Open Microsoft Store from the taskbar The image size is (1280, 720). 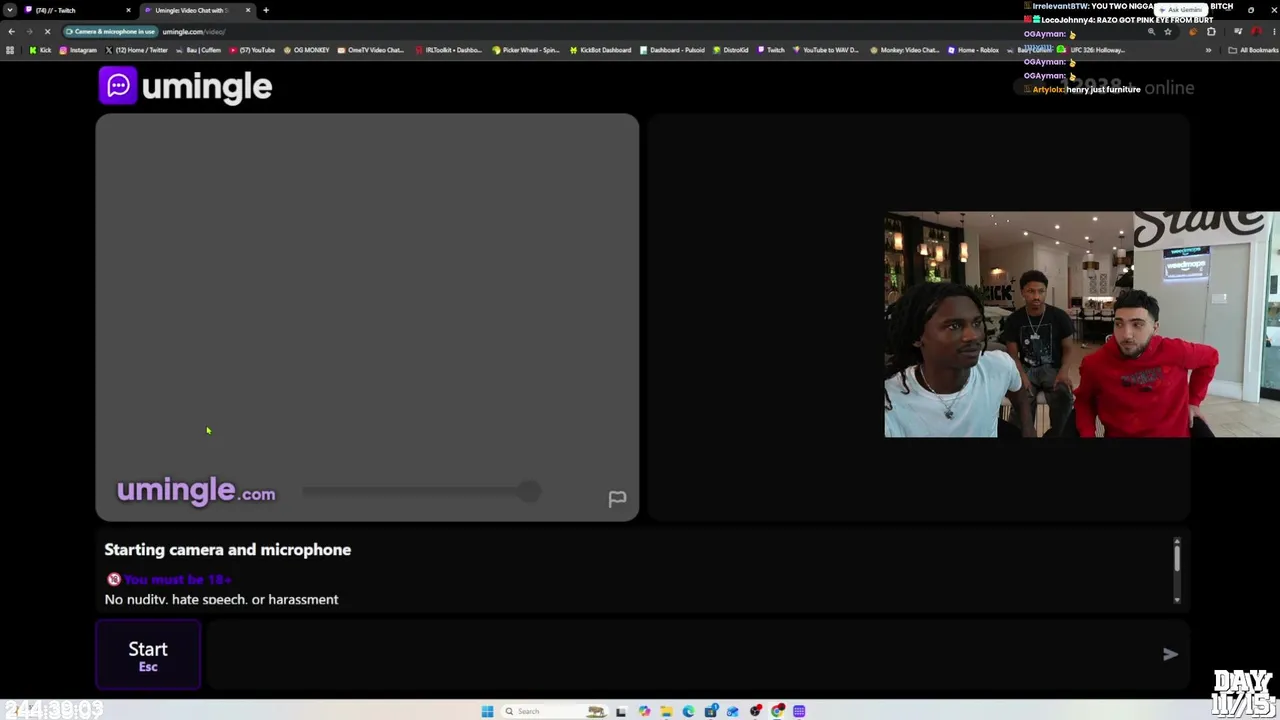[x=711, y=711]
